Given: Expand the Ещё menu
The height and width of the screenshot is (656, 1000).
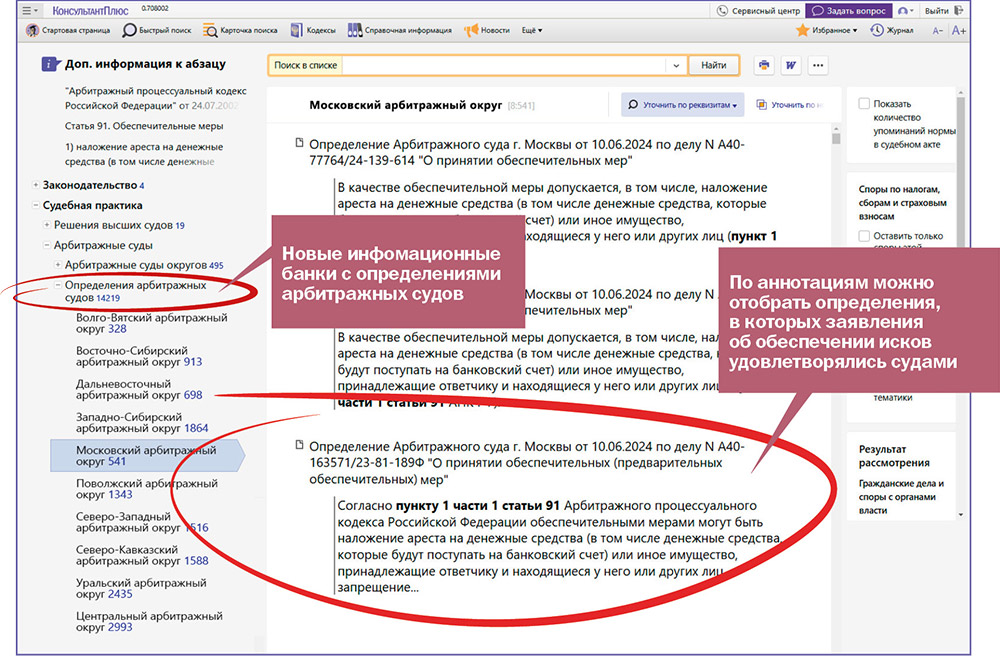Looking at the screenshot, I should 532,30.
